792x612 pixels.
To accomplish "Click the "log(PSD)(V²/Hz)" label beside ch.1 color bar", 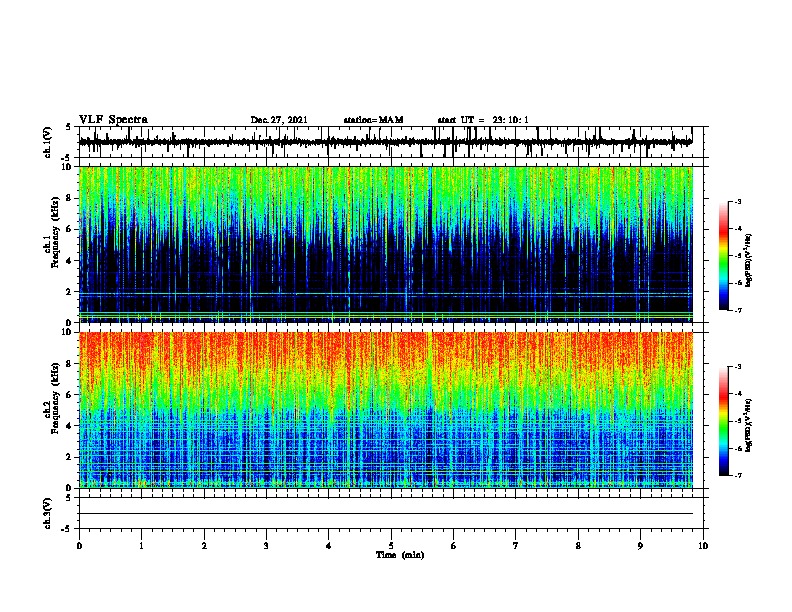I will pos(748,260).
